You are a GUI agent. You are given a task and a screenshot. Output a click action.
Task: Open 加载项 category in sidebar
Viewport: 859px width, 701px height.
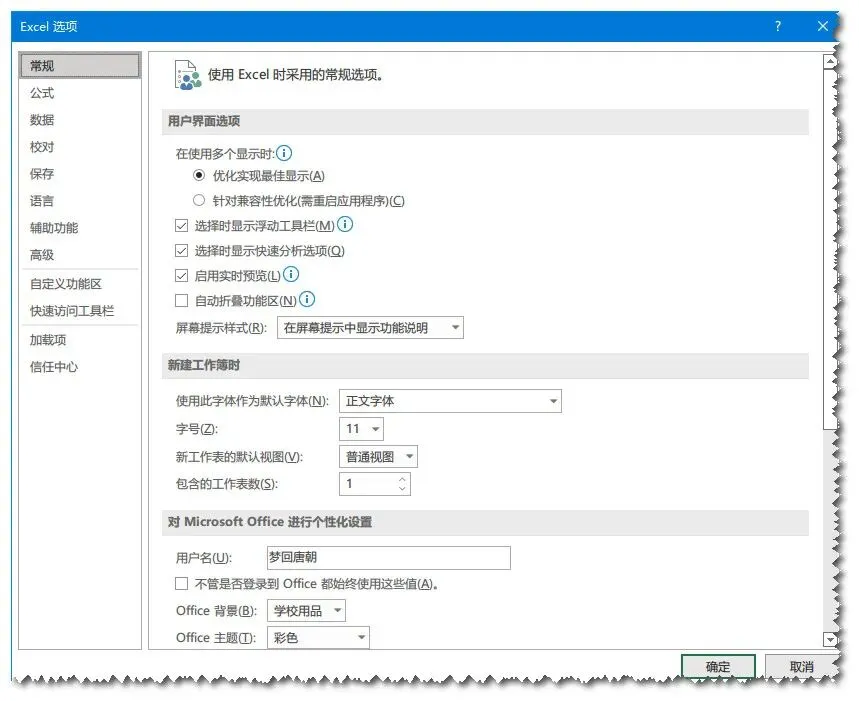[80, 340]
